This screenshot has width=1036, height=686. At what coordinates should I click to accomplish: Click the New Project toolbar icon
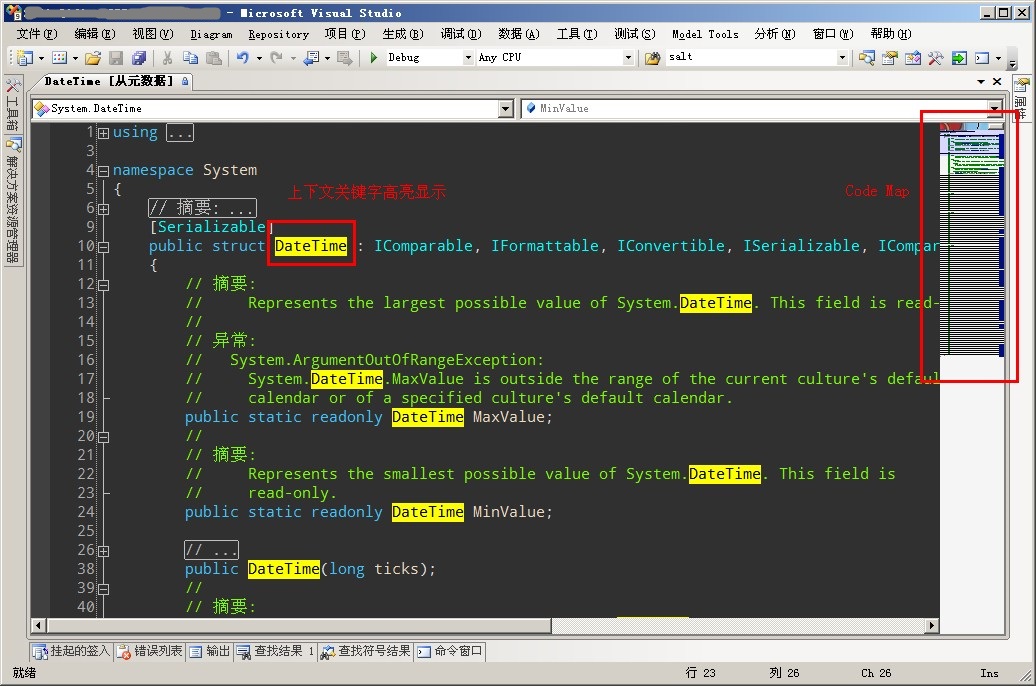pos(25,58)
